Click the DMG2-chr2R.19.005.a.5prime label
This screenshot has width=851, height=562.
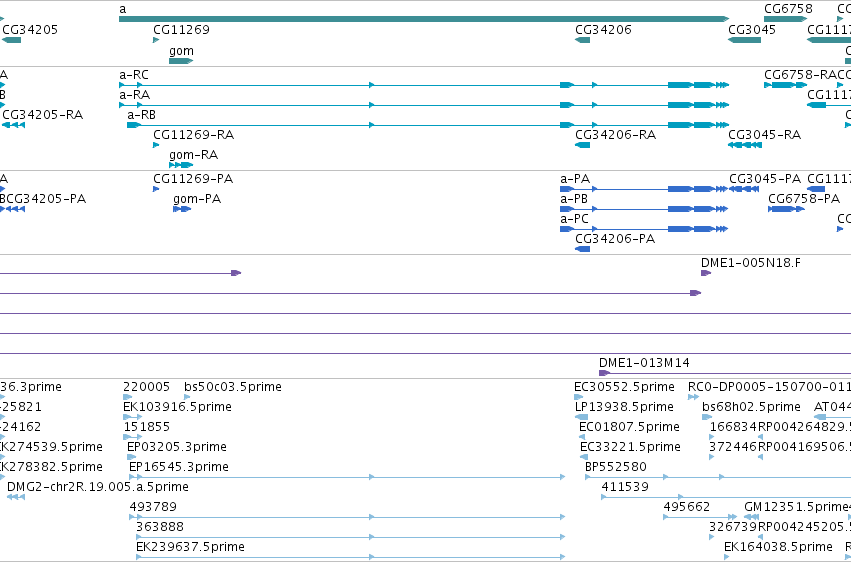click(98, 487)
